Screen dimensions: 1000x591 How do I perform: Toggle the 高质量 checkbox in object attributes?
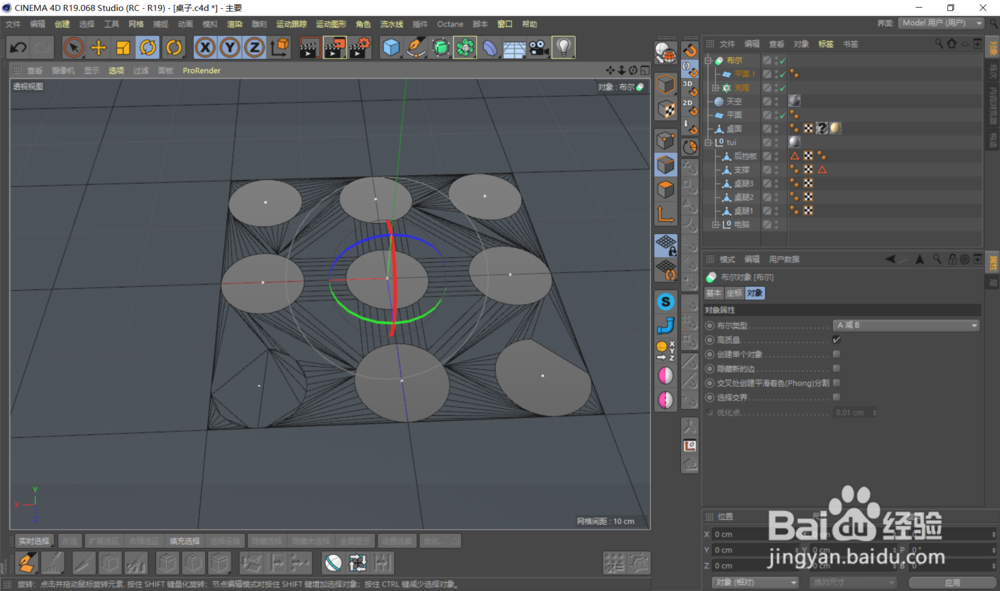coord(837,340)
